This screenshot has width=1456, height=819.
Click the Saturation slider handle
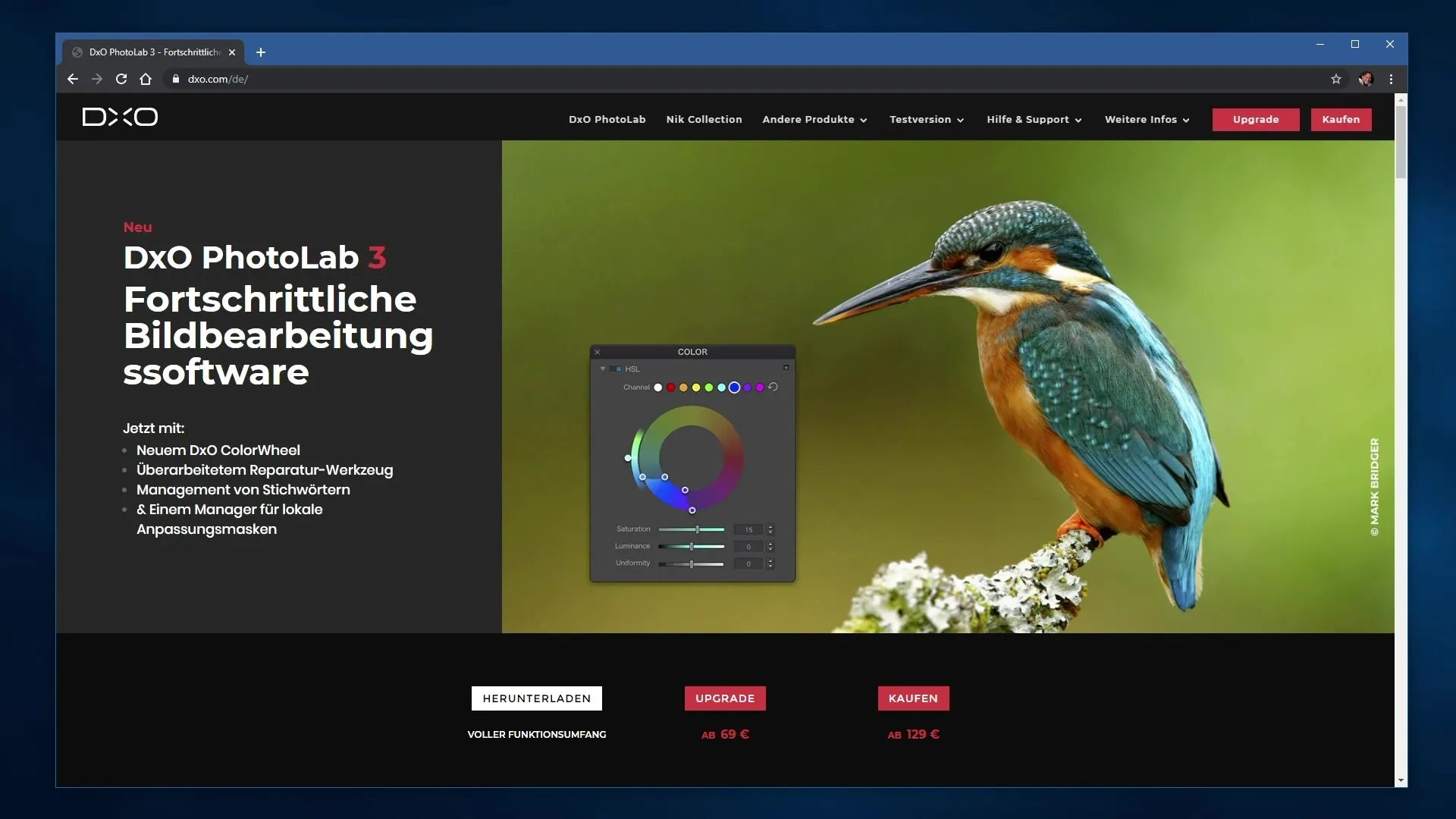point(698,529)
